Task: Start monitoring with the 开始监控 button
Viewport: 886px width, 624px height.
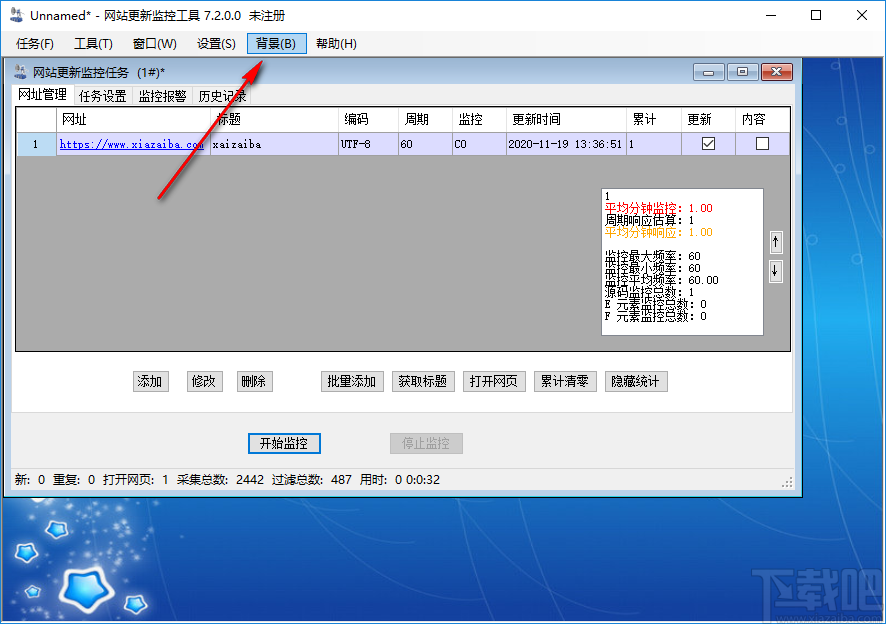Action: coord(283,443)
